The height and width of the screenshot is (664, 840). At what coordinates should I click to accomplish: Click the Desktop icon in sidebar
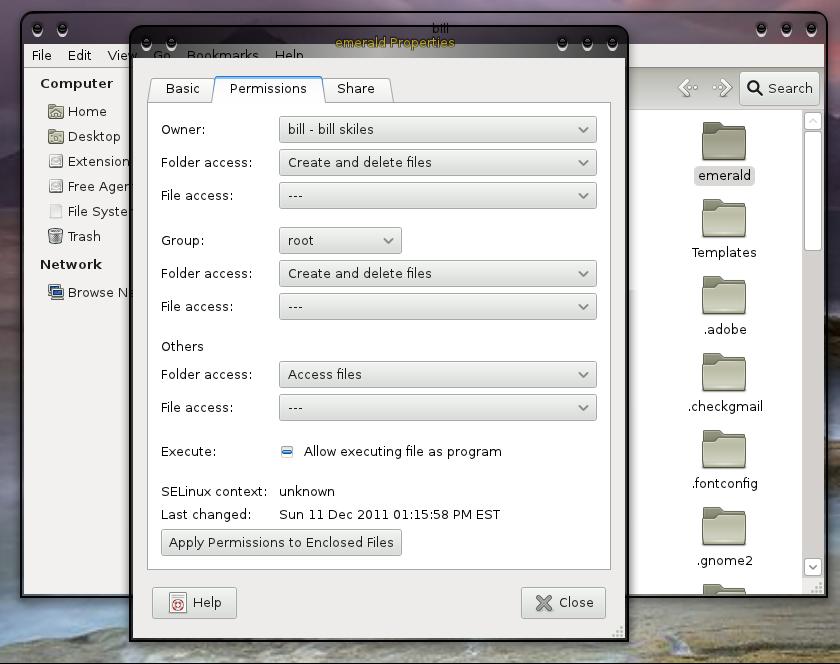tap(56, 136)
